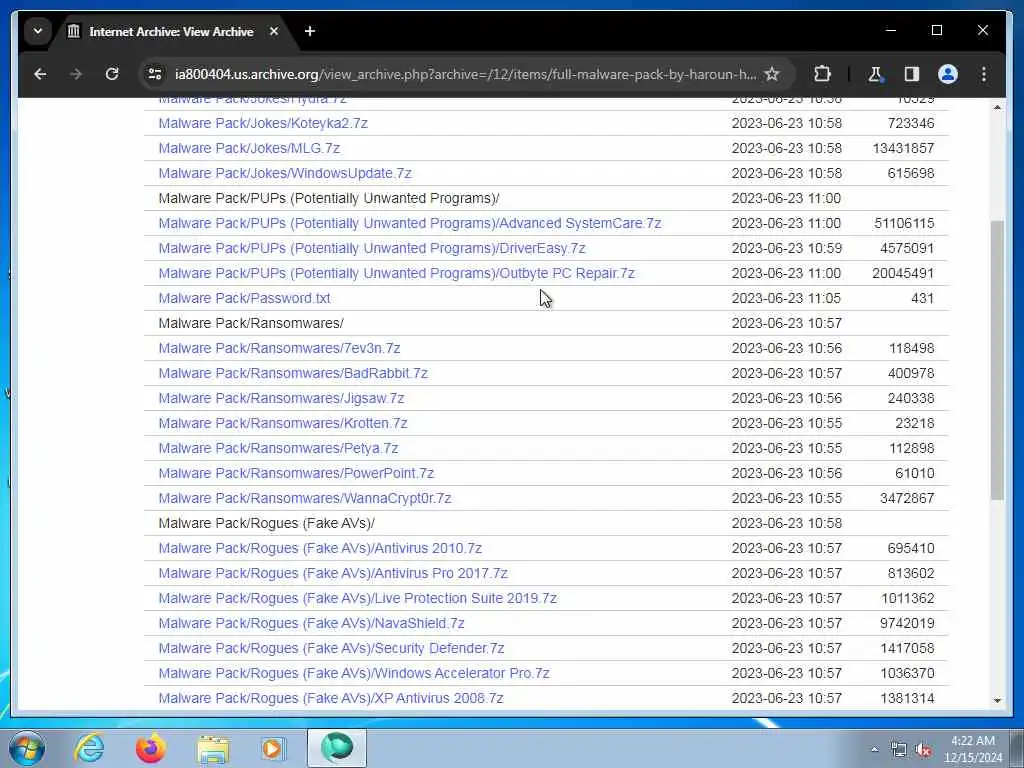Open Antivirus Pro 2017.7z link
The image size is (1024, 768).
click(333, 573)
